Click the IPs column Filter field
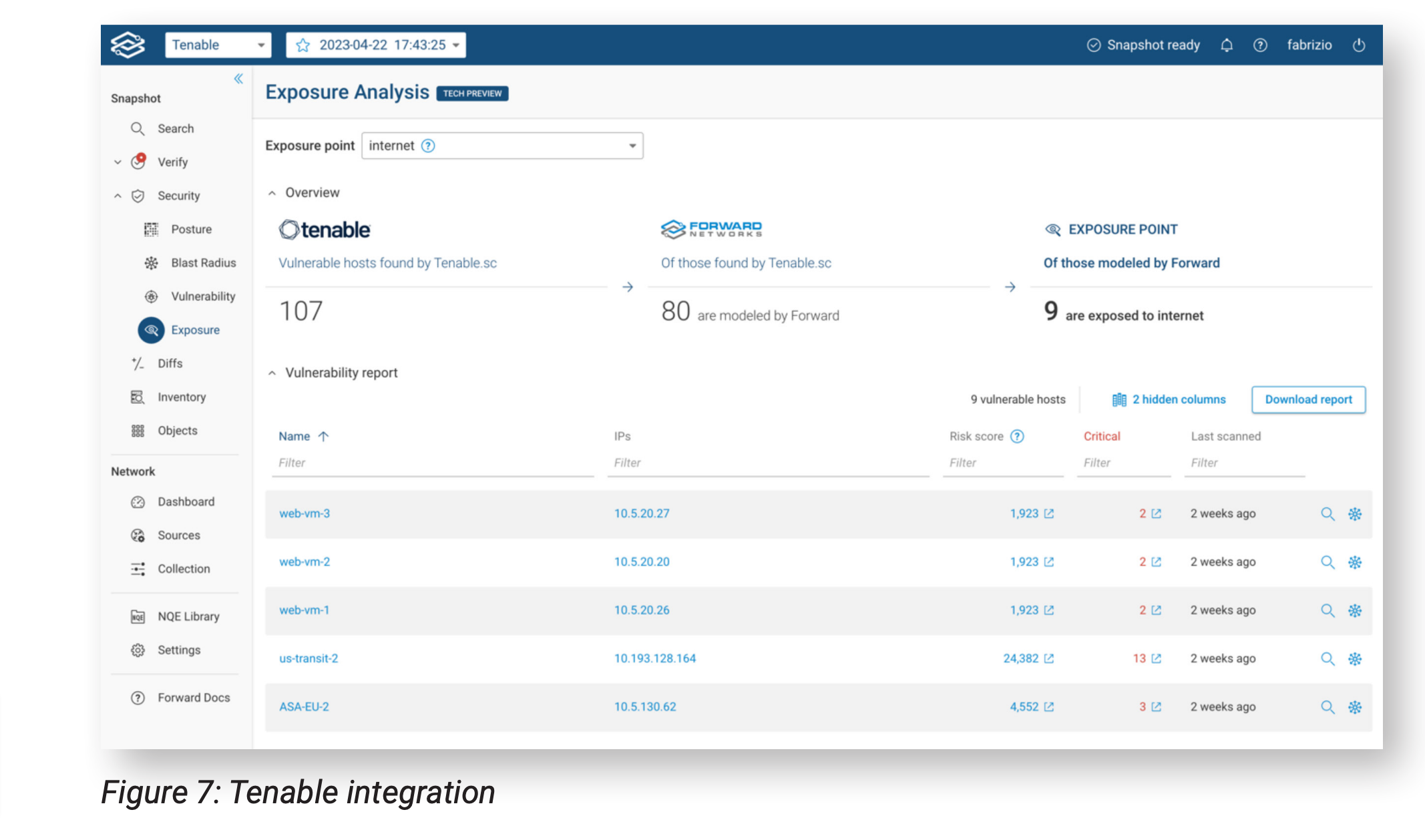Screen dimensions: 1425x840 pyautogui.click(x=767, y=463)
